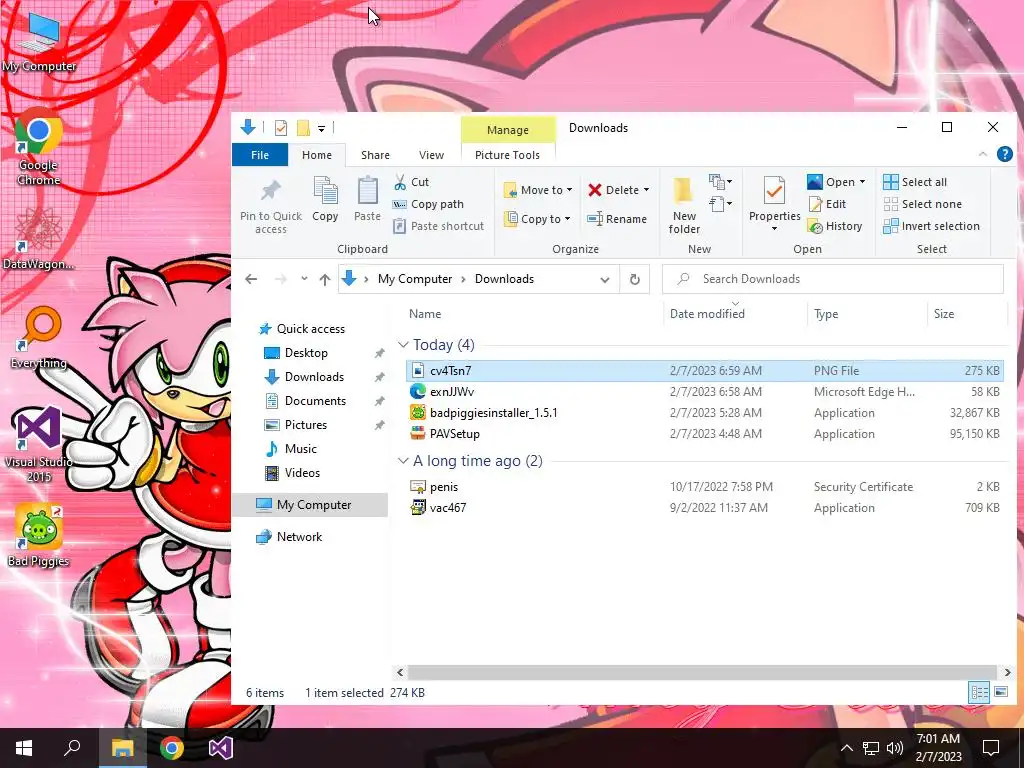Select the Everything desktop shortcut
This screenshot has height=768, width=1024.
click(x=39, y=338)
